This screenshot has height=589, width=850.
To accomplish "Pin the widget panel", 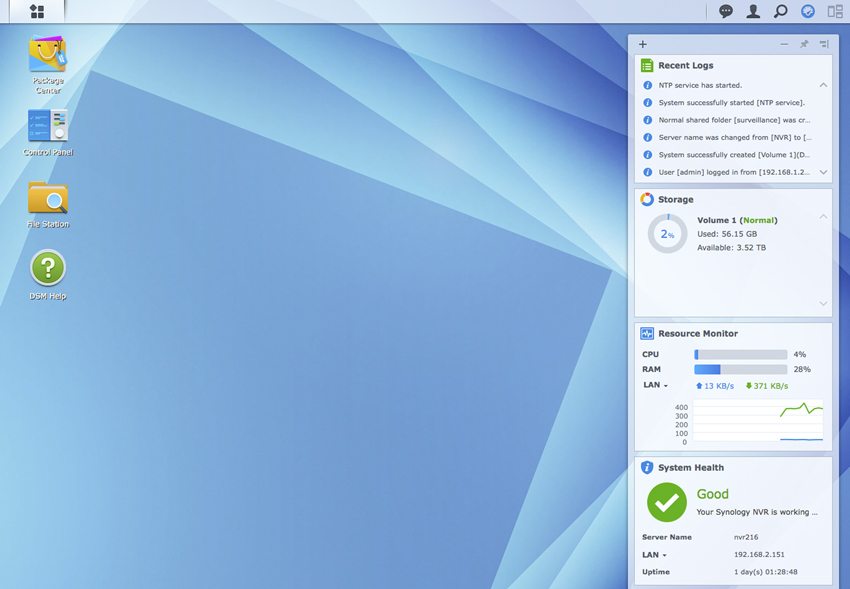I will (804, 44).
